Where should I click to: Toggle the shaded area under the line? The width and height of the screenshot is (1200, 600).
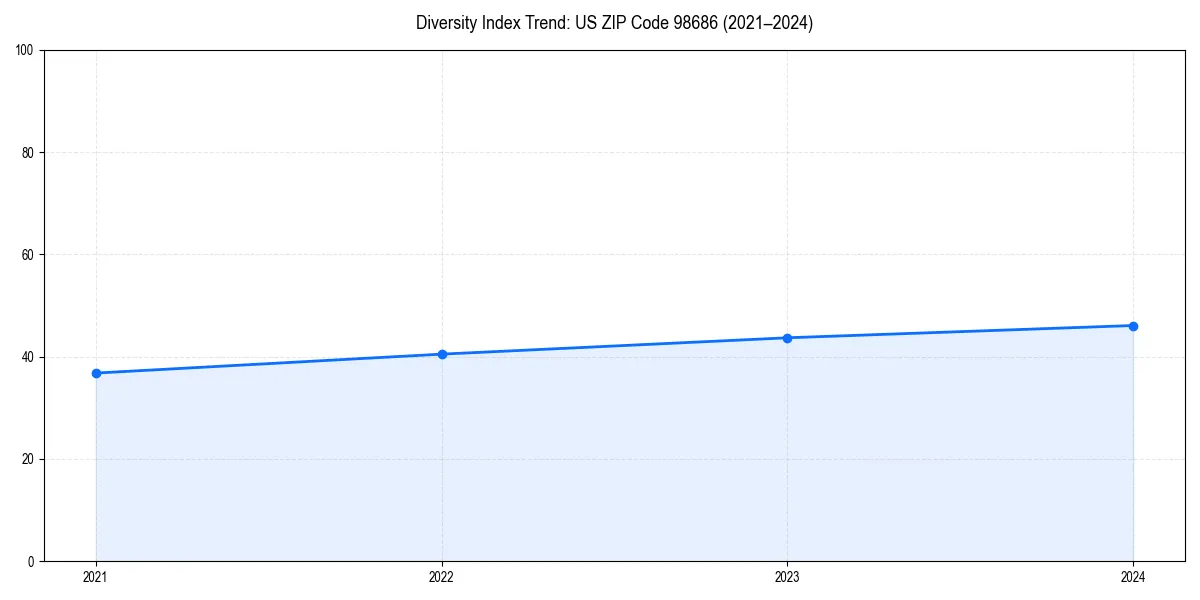[x=614, y=460]
